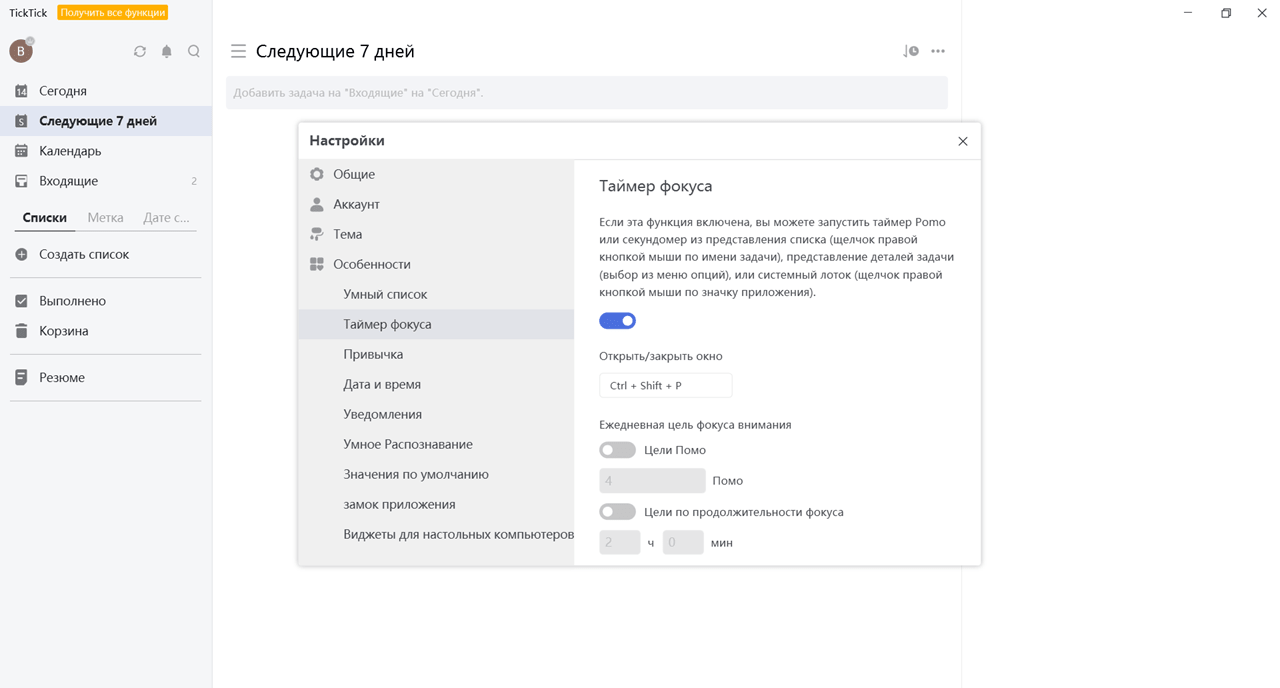Switch to the Метка tab
The image size is (1280, 688).
[105, 217]
